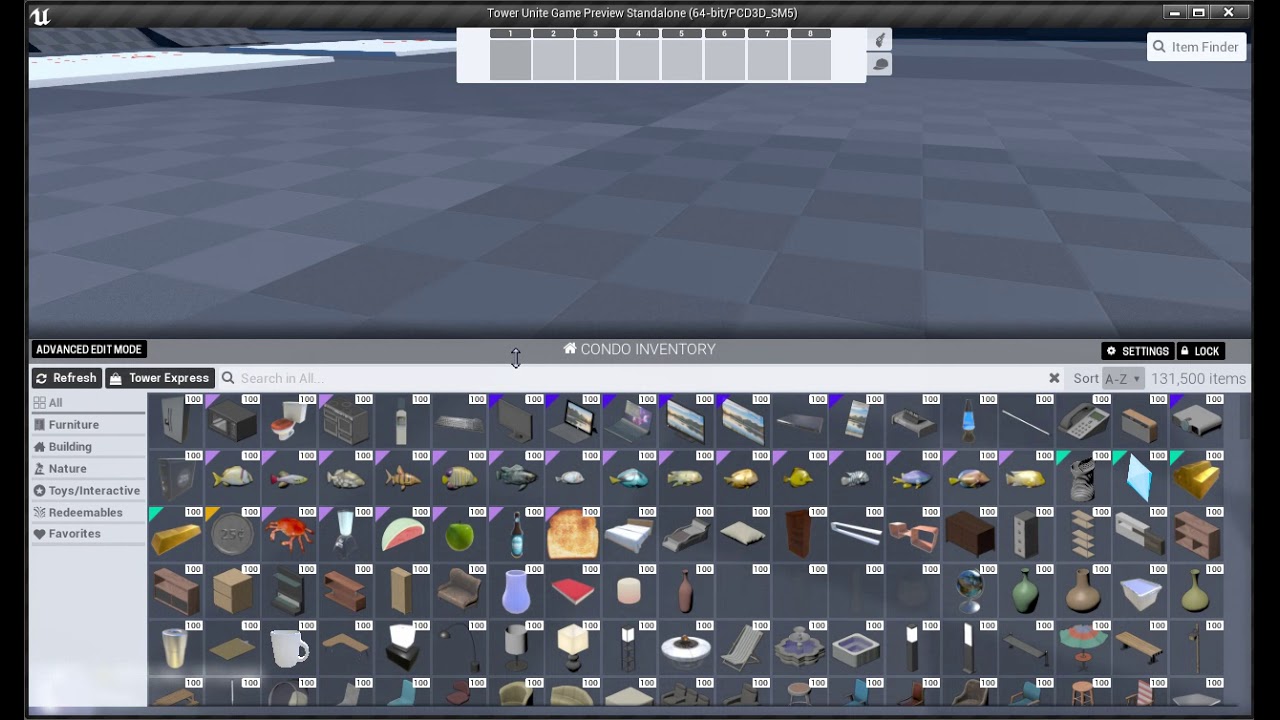
Task: Choose the blue diamond crystal item
Action: click(x=1140, y=478)
